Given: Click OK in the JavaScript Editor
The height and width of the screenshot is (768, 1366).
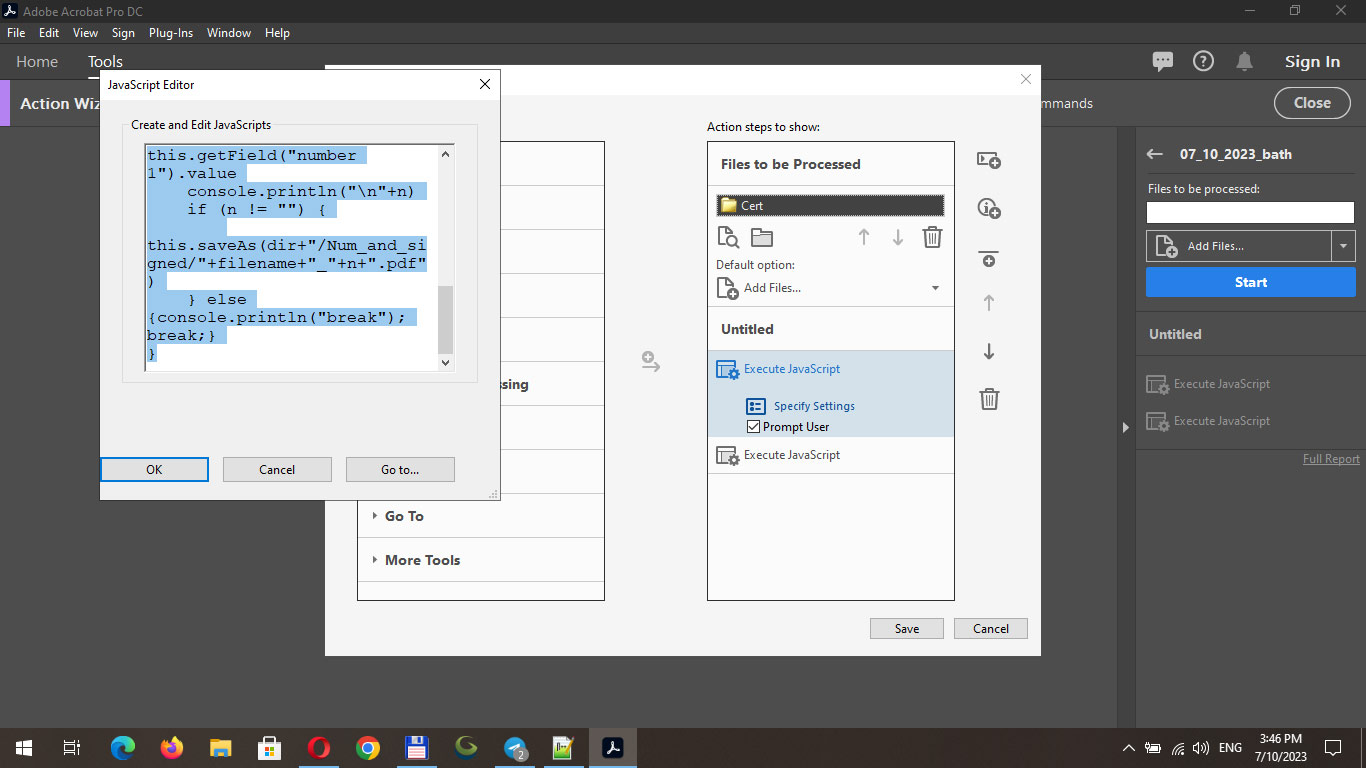Looking at the screenshot, I should point(154,470).
